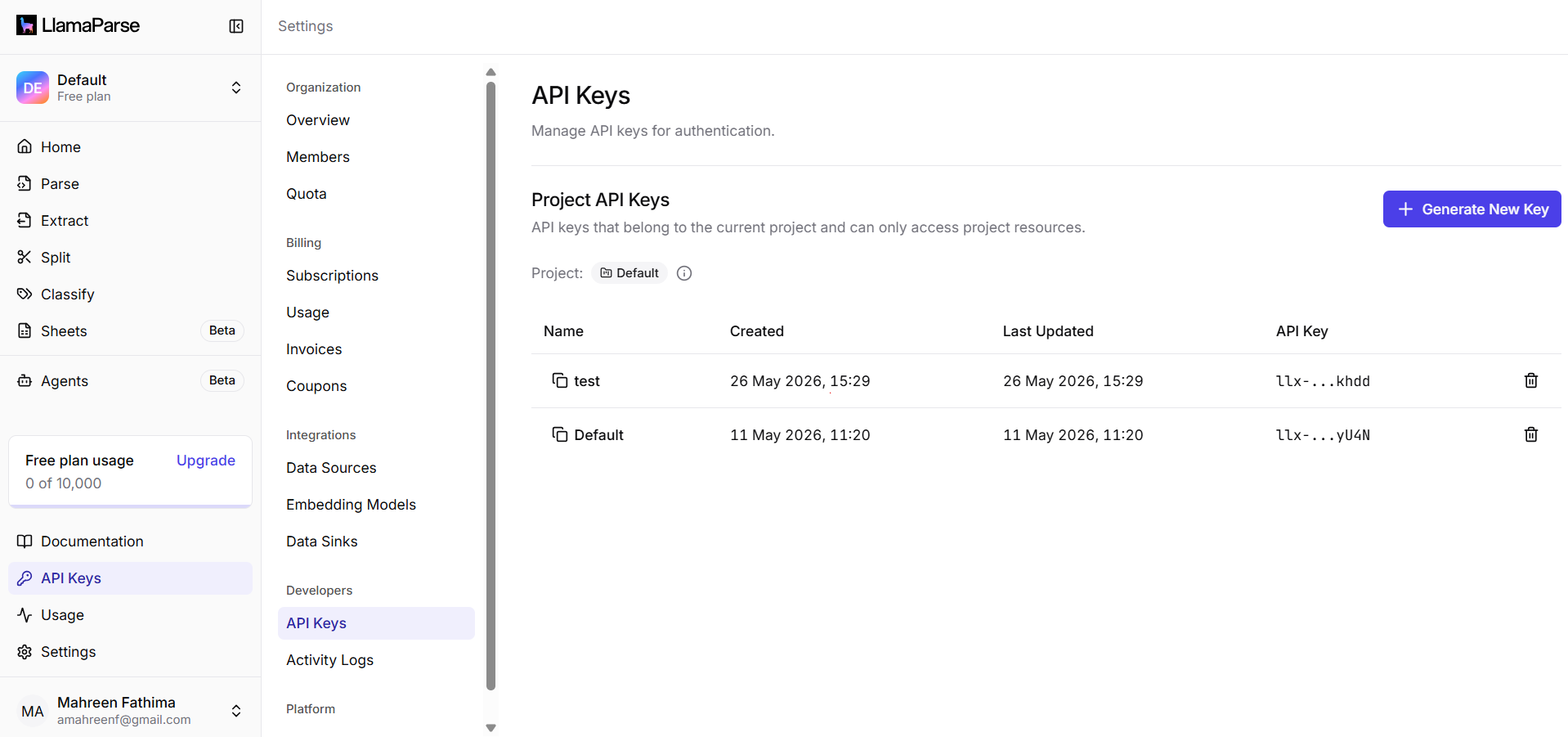Click the Name column header
This screenshot has width=1568, height=737.
[x=563, y=331]
